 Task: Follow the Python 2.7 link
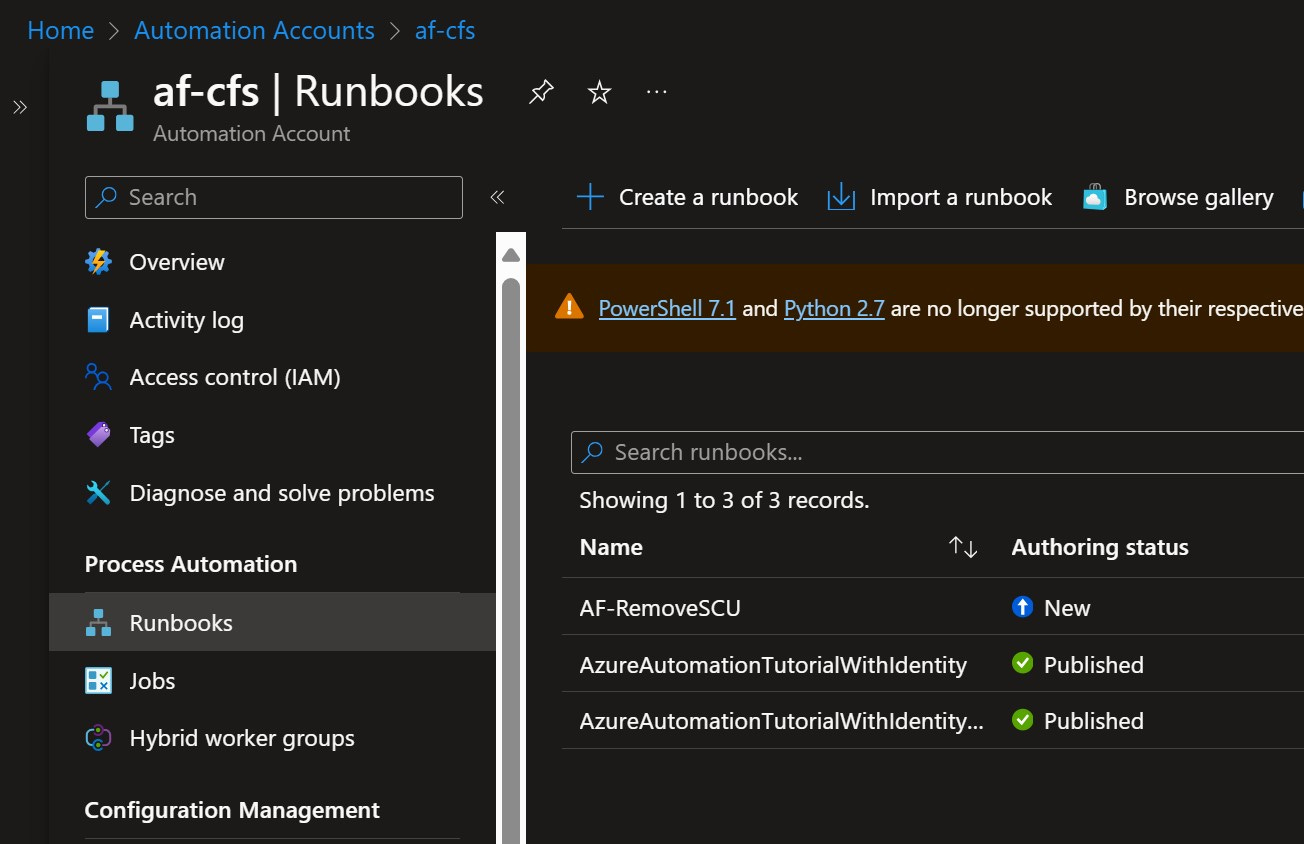834,308
